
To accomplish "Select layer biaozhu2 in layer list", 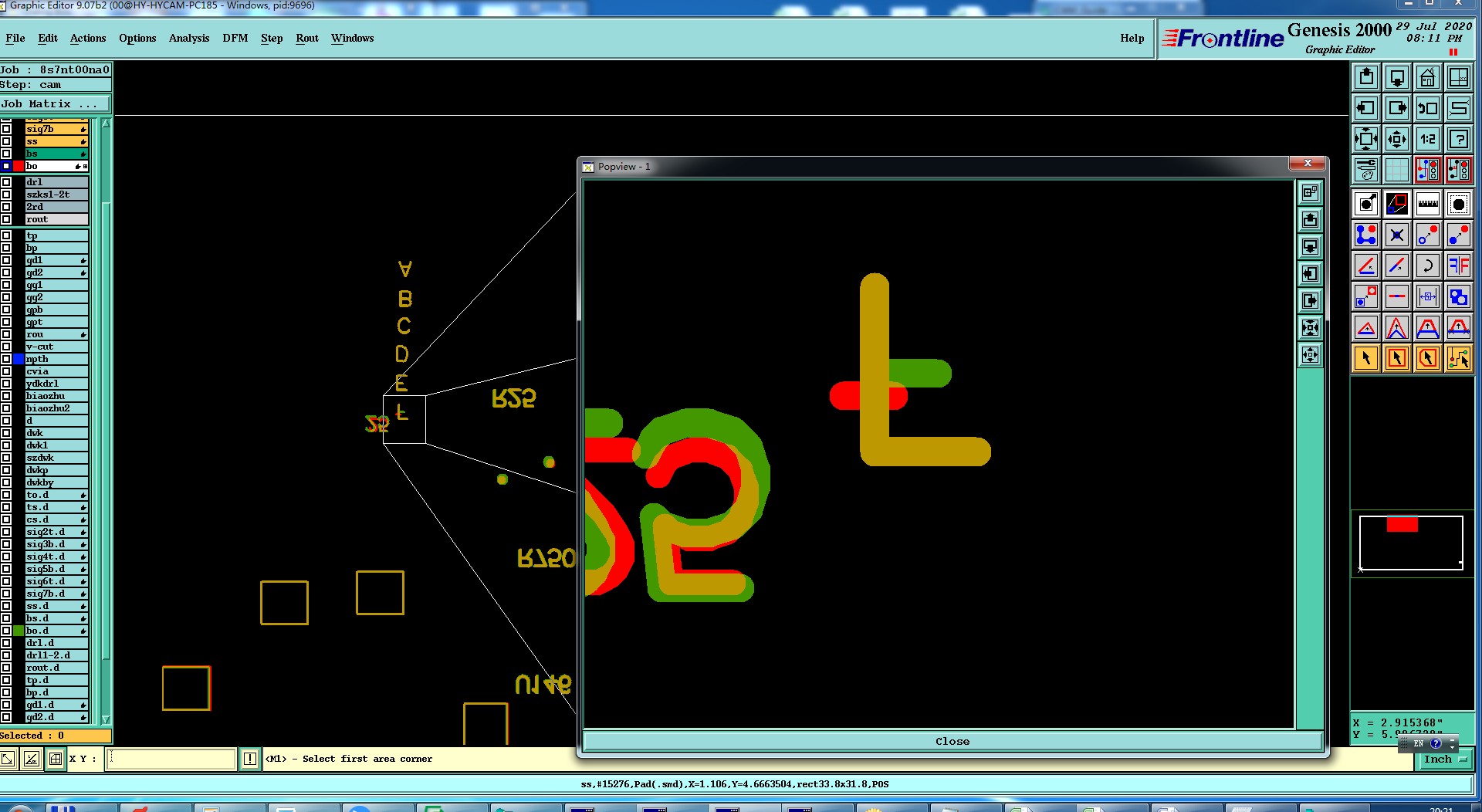I will 56,408.
